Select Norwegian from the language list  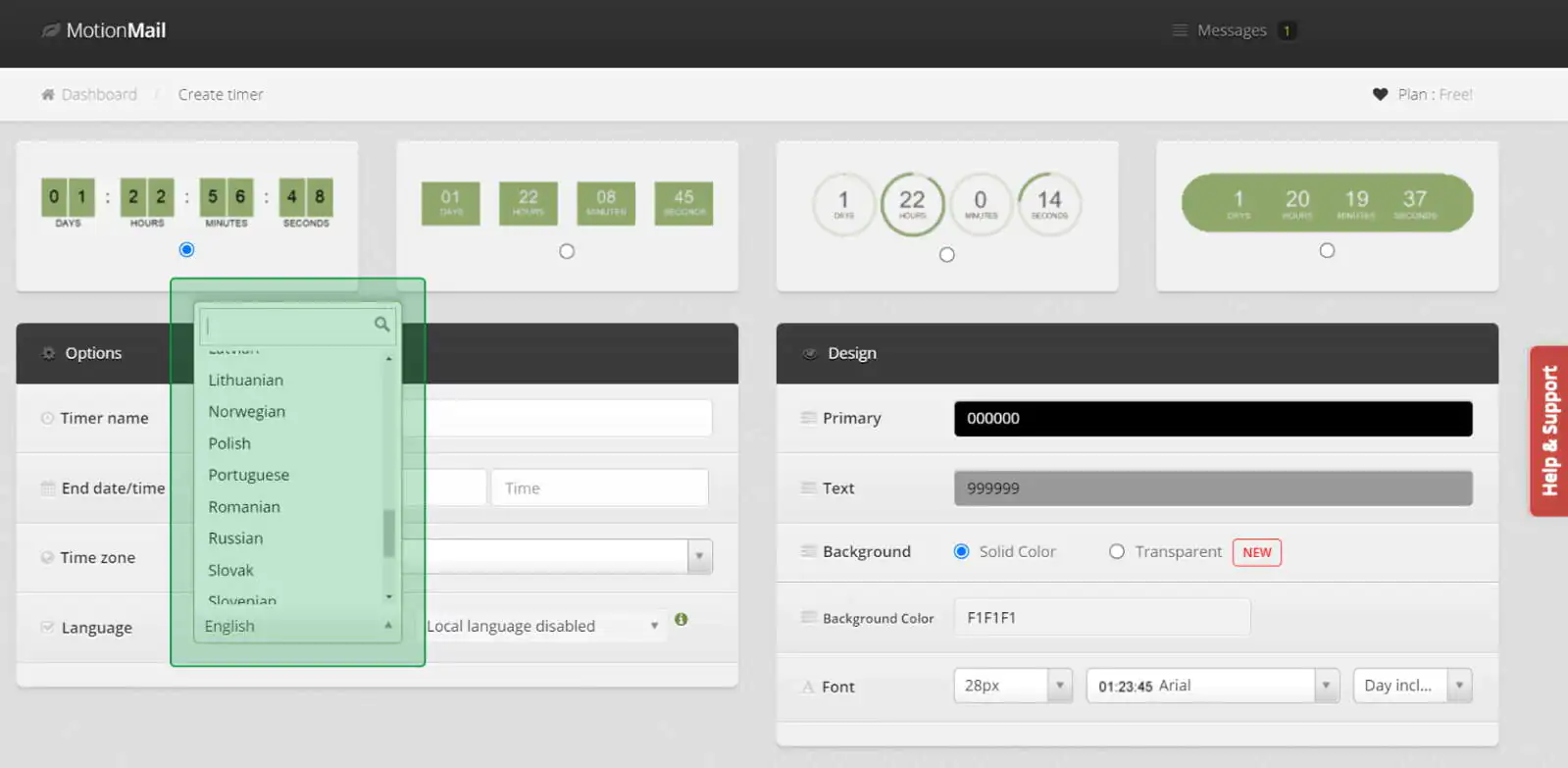[246, 411]
